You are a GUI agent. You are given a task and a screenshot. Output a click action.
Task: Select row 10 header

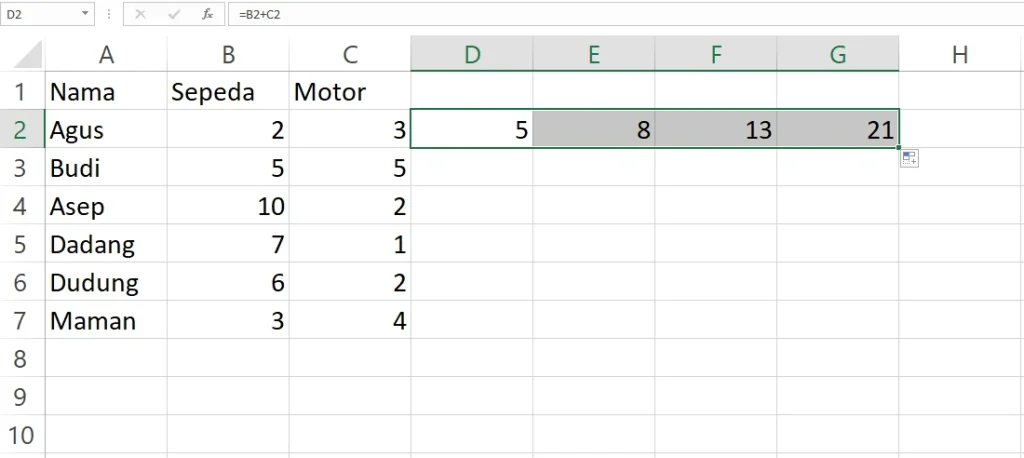click(x=22, y=434)
